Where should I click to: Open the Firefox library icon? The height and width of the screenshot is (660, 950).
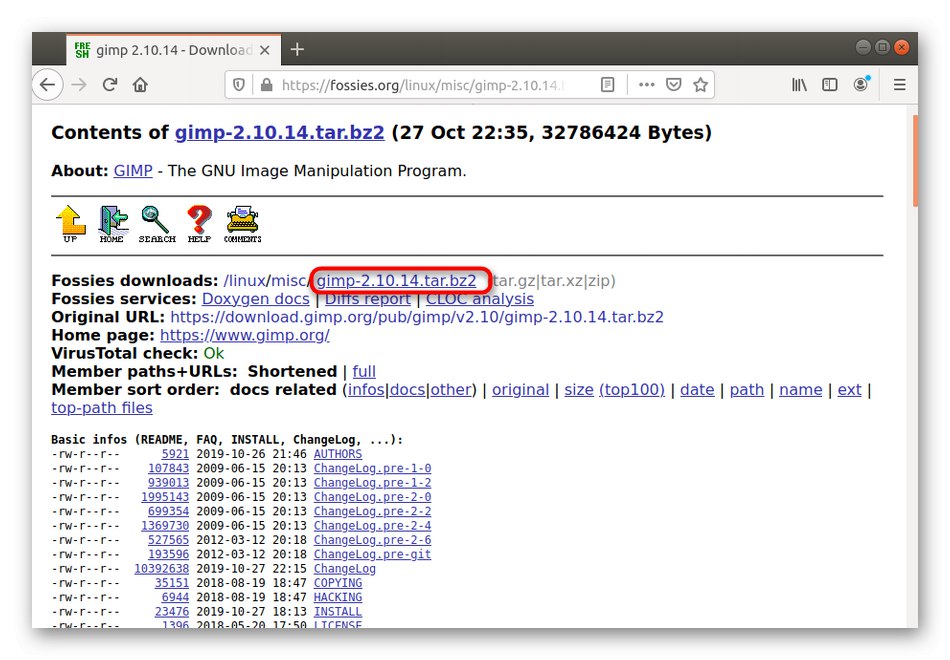tap(799, 85)
